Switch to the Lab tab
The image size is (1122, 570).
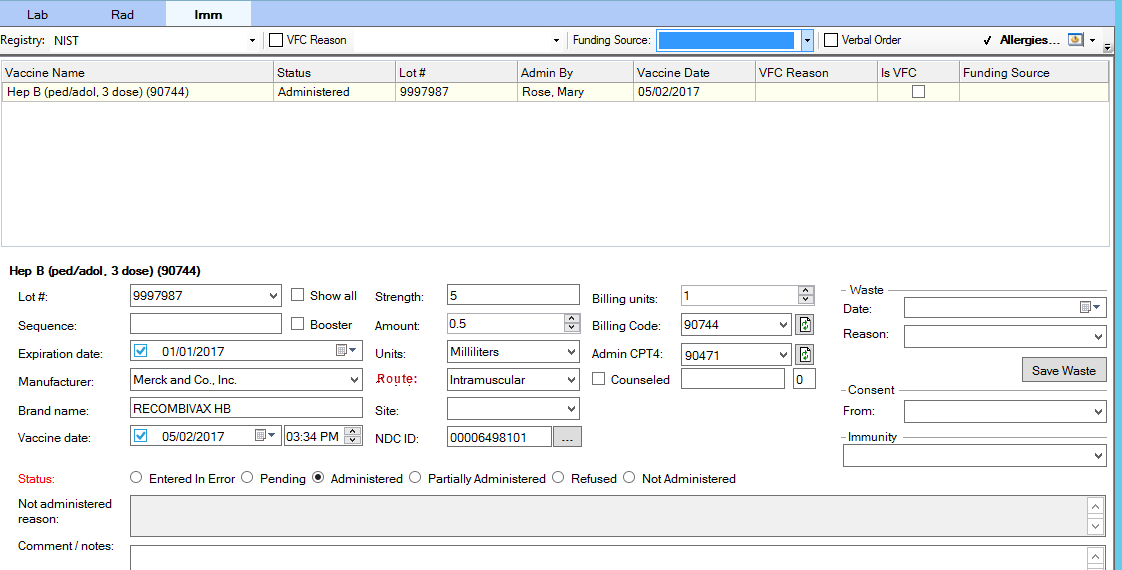coord(38,14)
